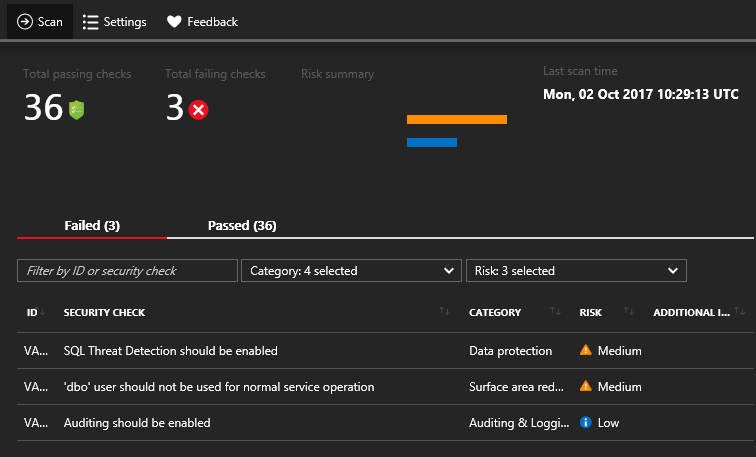This screenshot has width=756, height=457.
Task: Click the green passing checks shield icon
Action: coord(77,109)
